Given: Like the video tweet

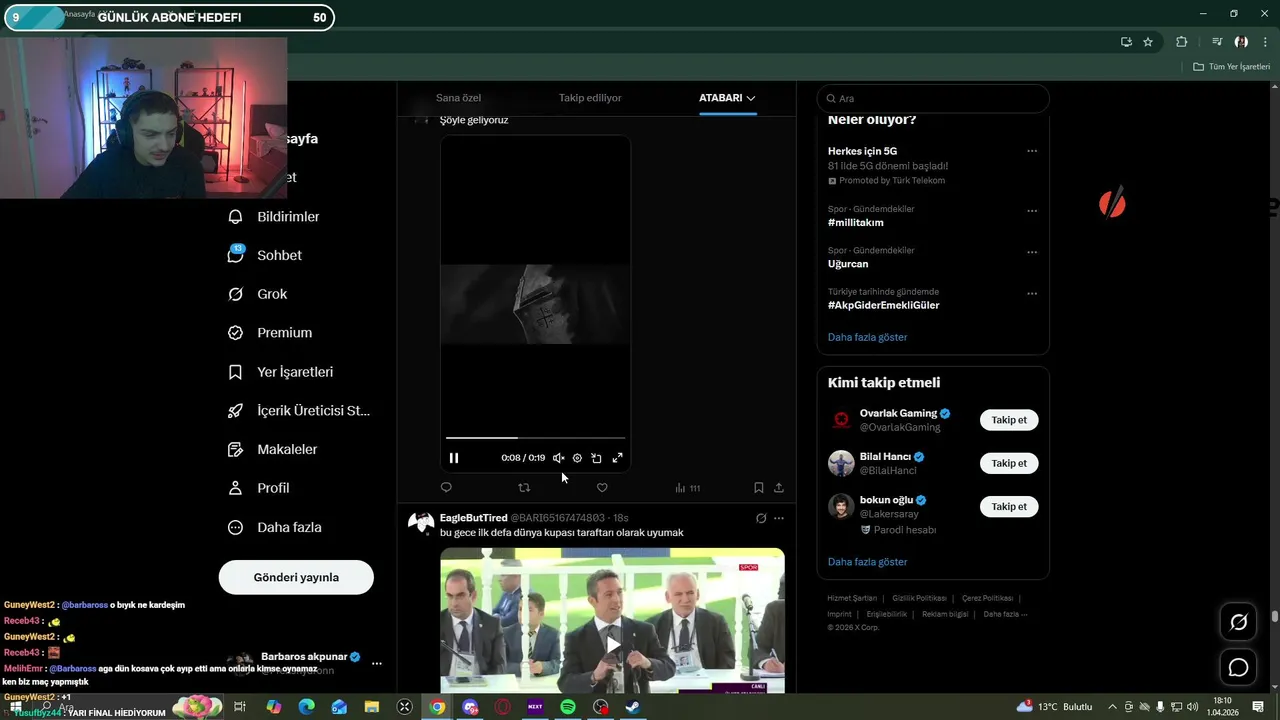Looking at the screenshot, I should 602,488.
